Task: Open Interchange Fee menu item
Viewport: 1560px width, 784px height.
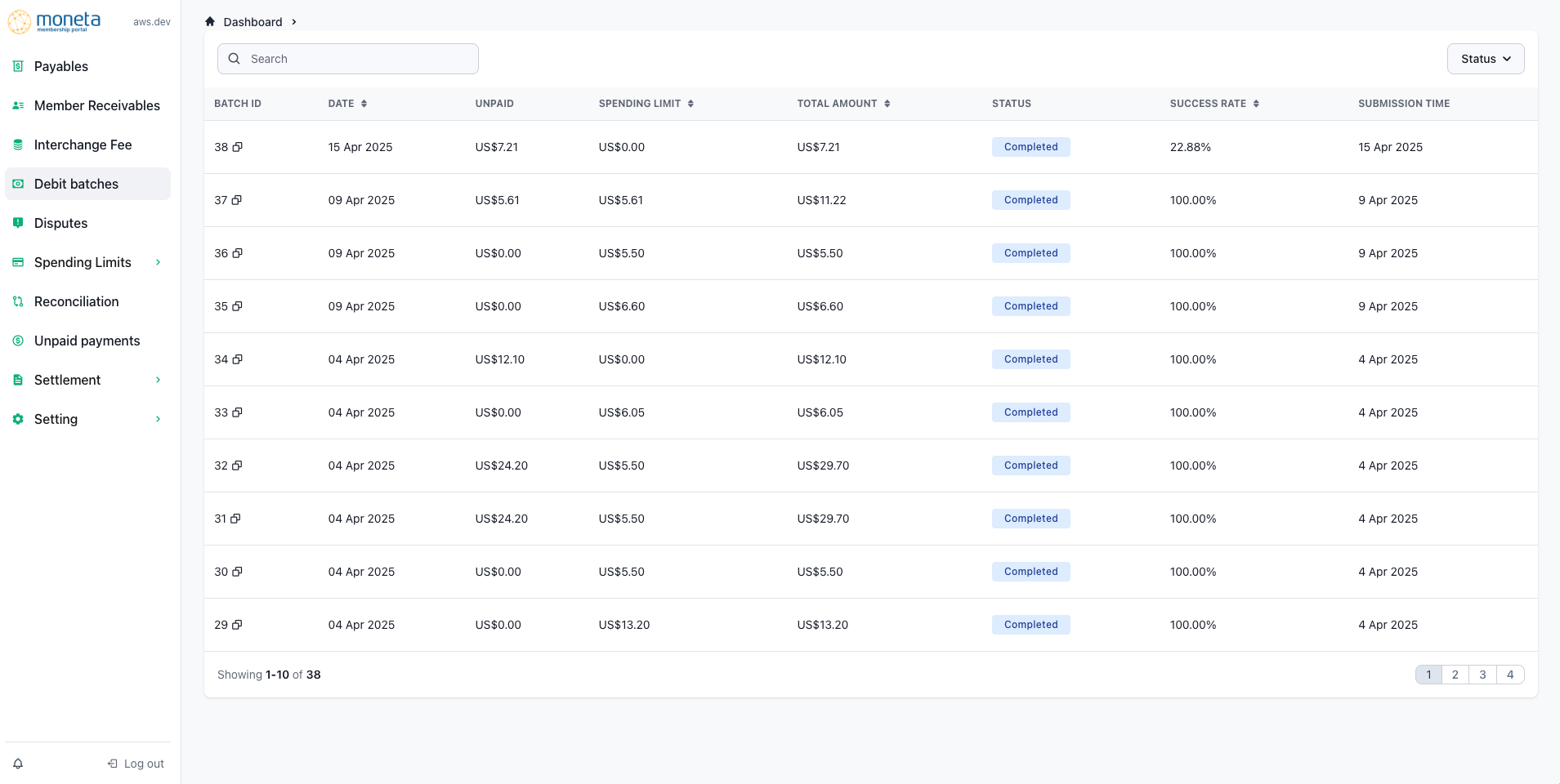Action: (87, 145)
